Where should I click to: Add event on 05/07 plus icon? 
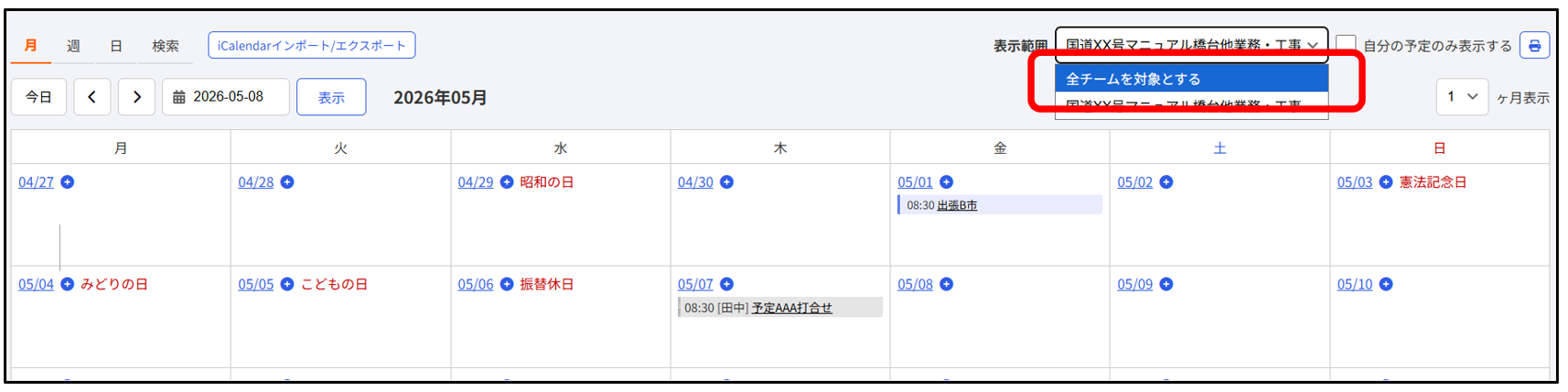click(x=726, y=284)
